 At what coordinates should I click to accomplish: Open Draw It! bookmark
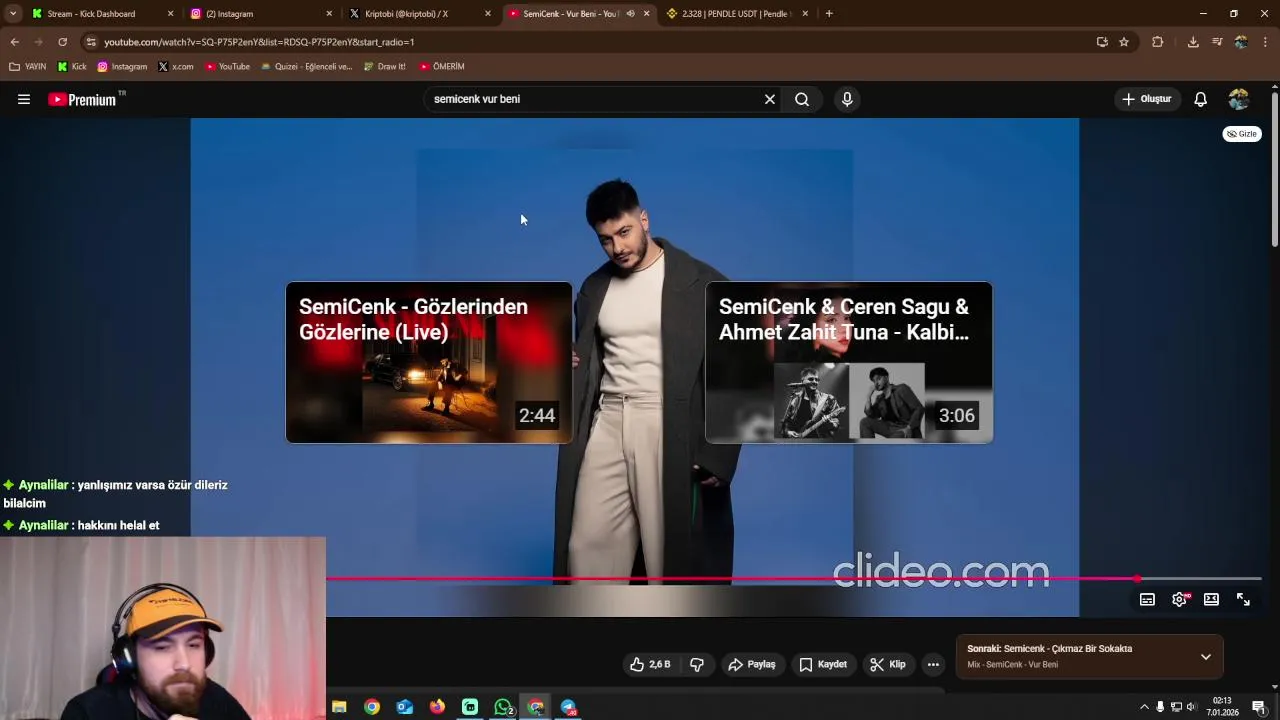[385, 67]
